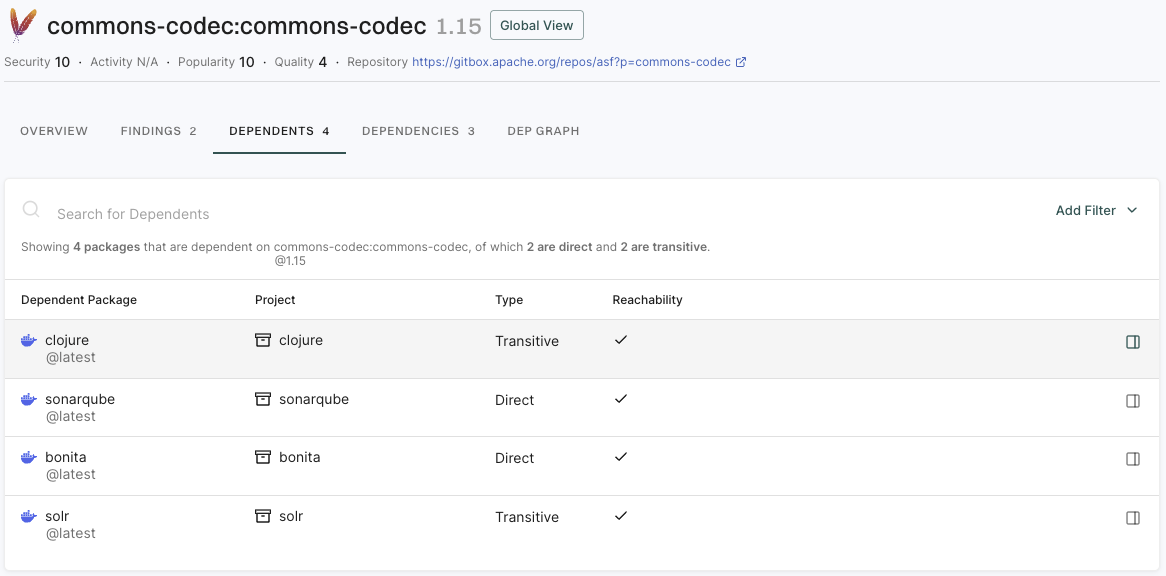Switch to the Overview tab
This screenshot has height=576, width=1166.
(x=54, y=131)
